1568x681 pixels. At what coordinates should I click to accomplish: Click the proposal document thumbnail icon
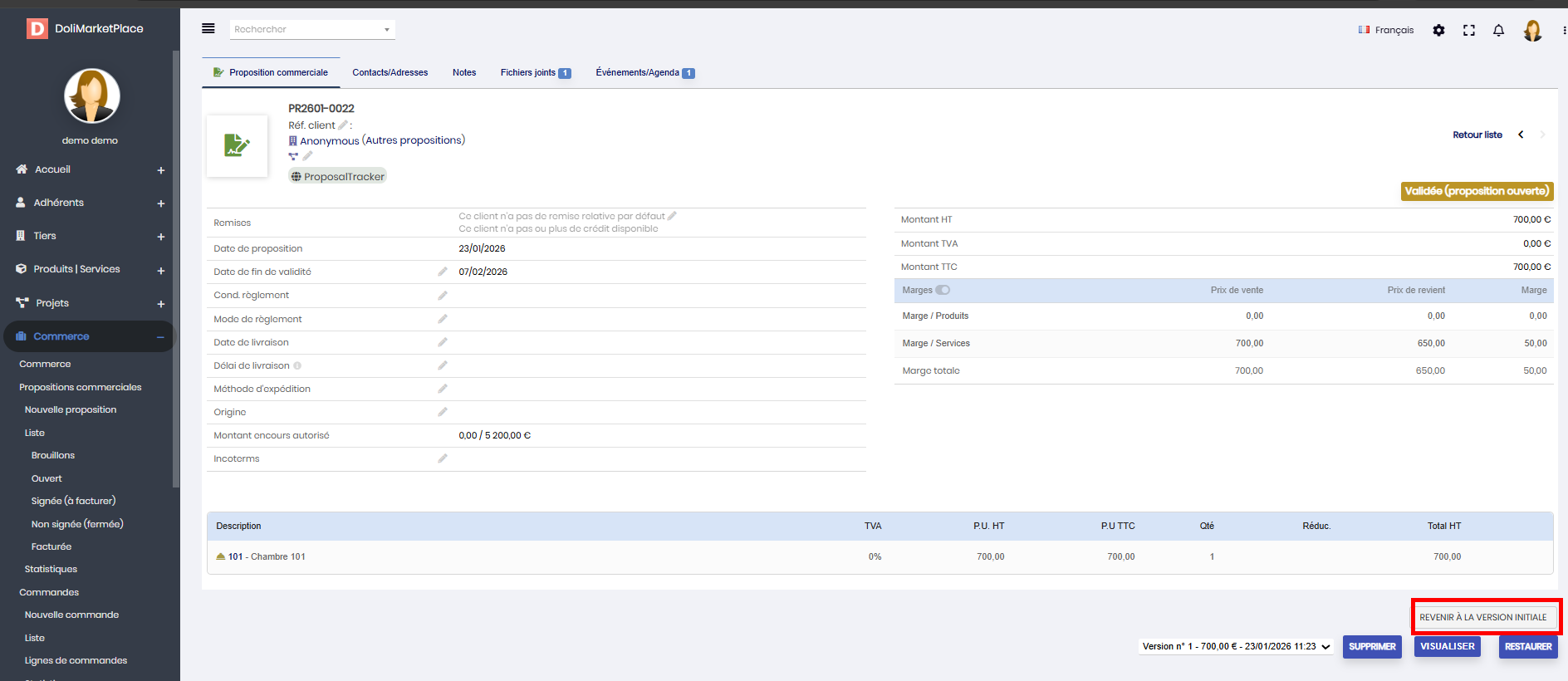coord(237,145)
